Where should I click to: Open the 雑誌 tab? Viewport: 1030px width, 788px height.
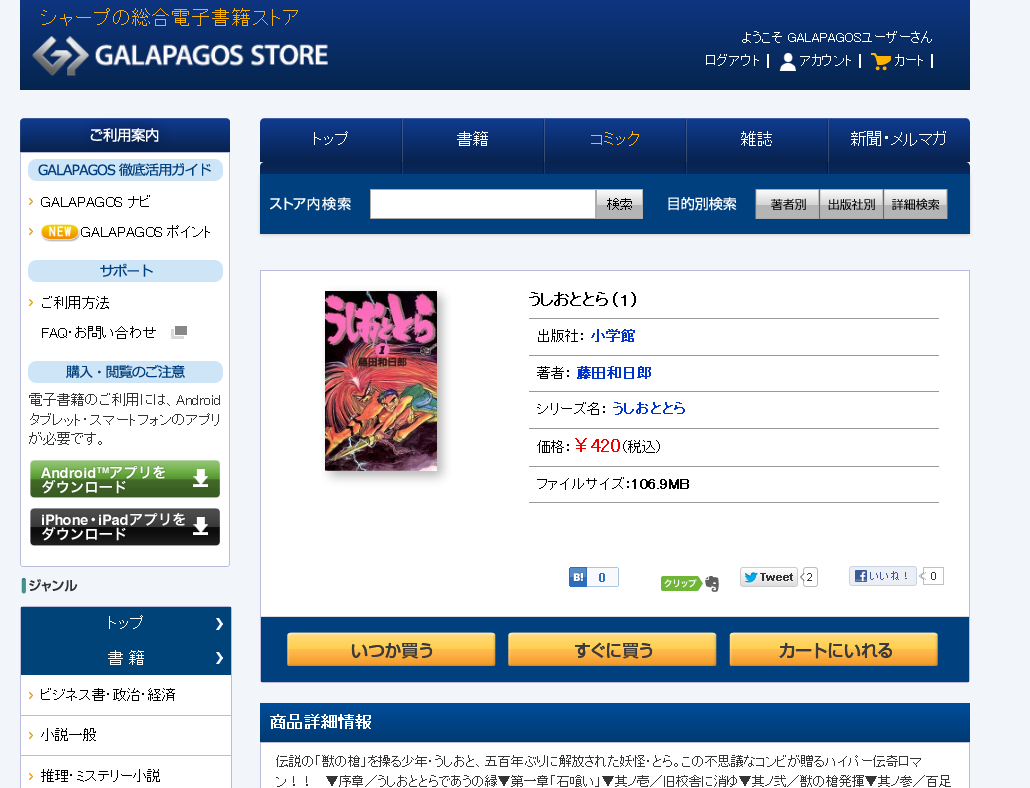(x=757, y=139)
